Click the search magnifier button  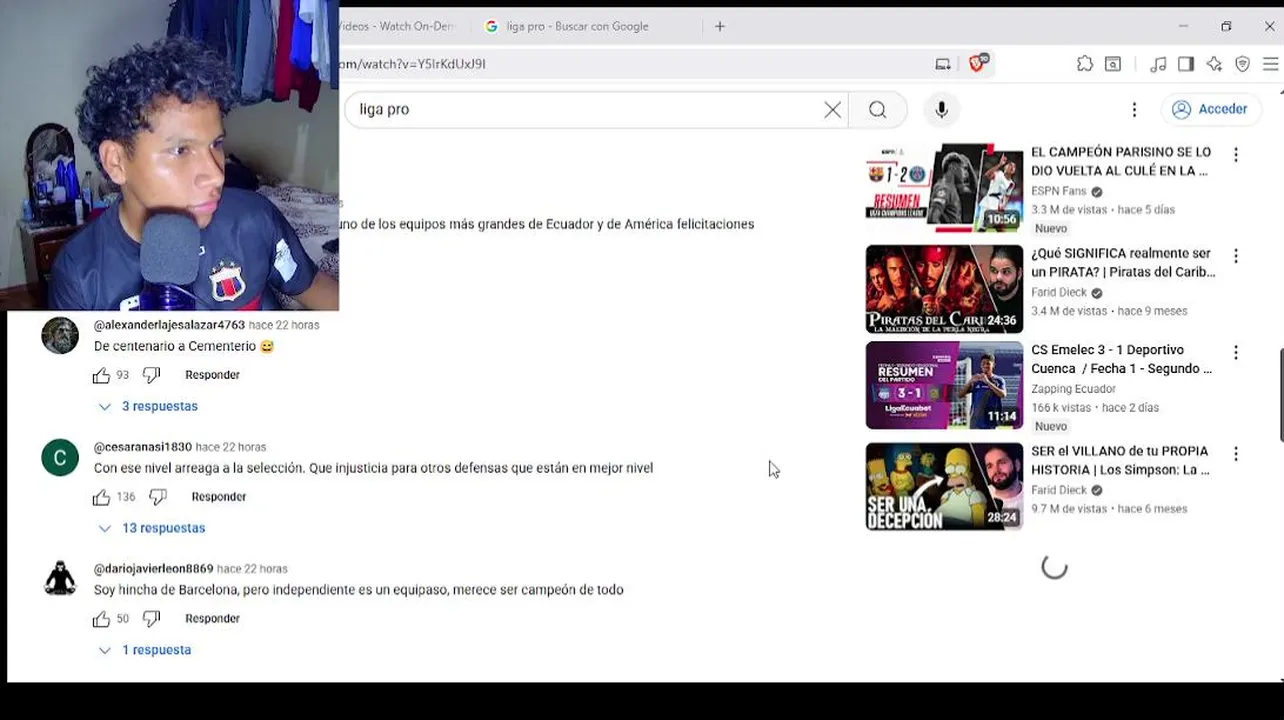tap(877, 110)
